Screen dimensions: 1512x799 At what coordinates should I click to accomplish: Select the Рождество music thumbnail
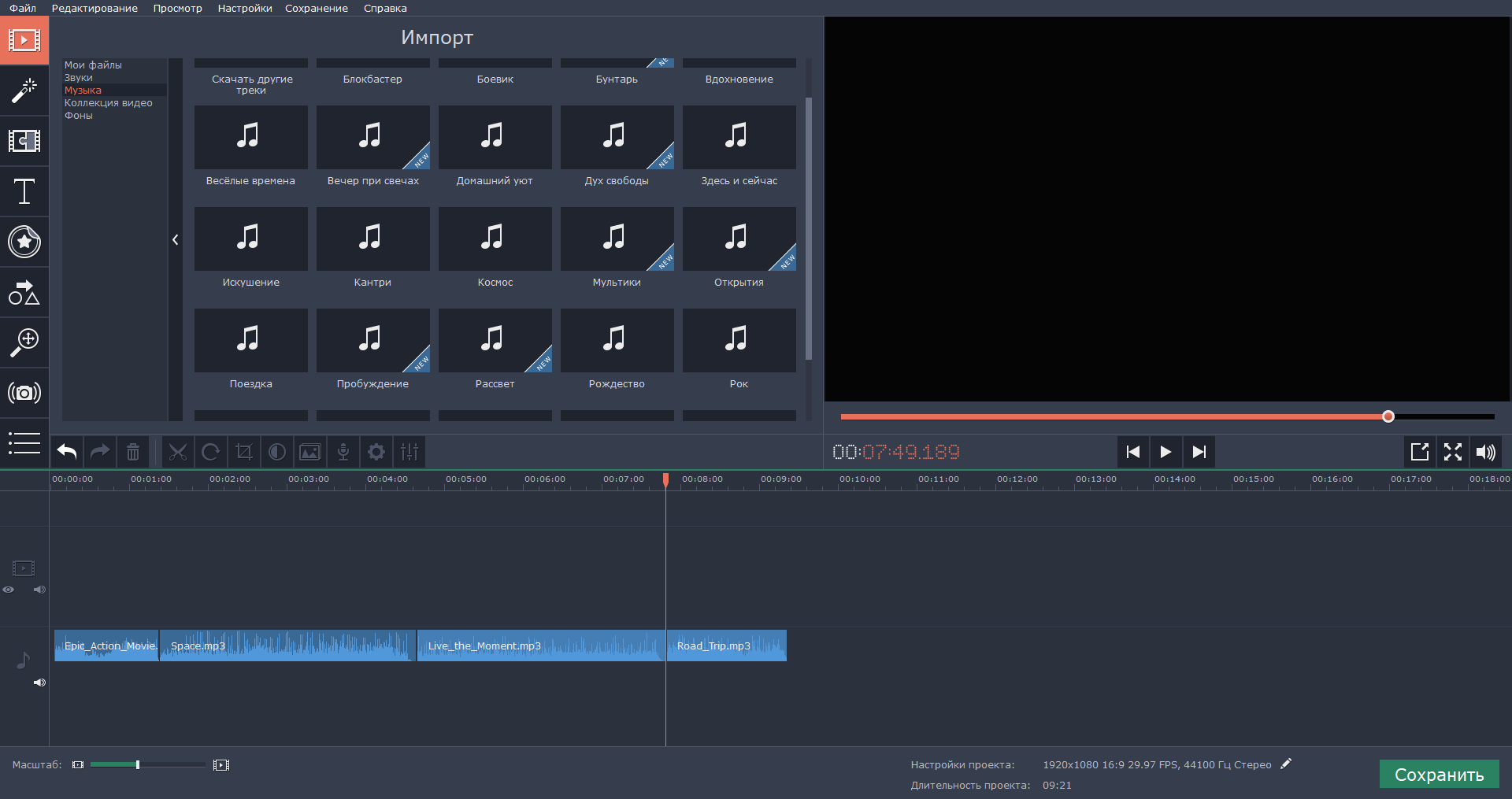click(x=617, y=340)
